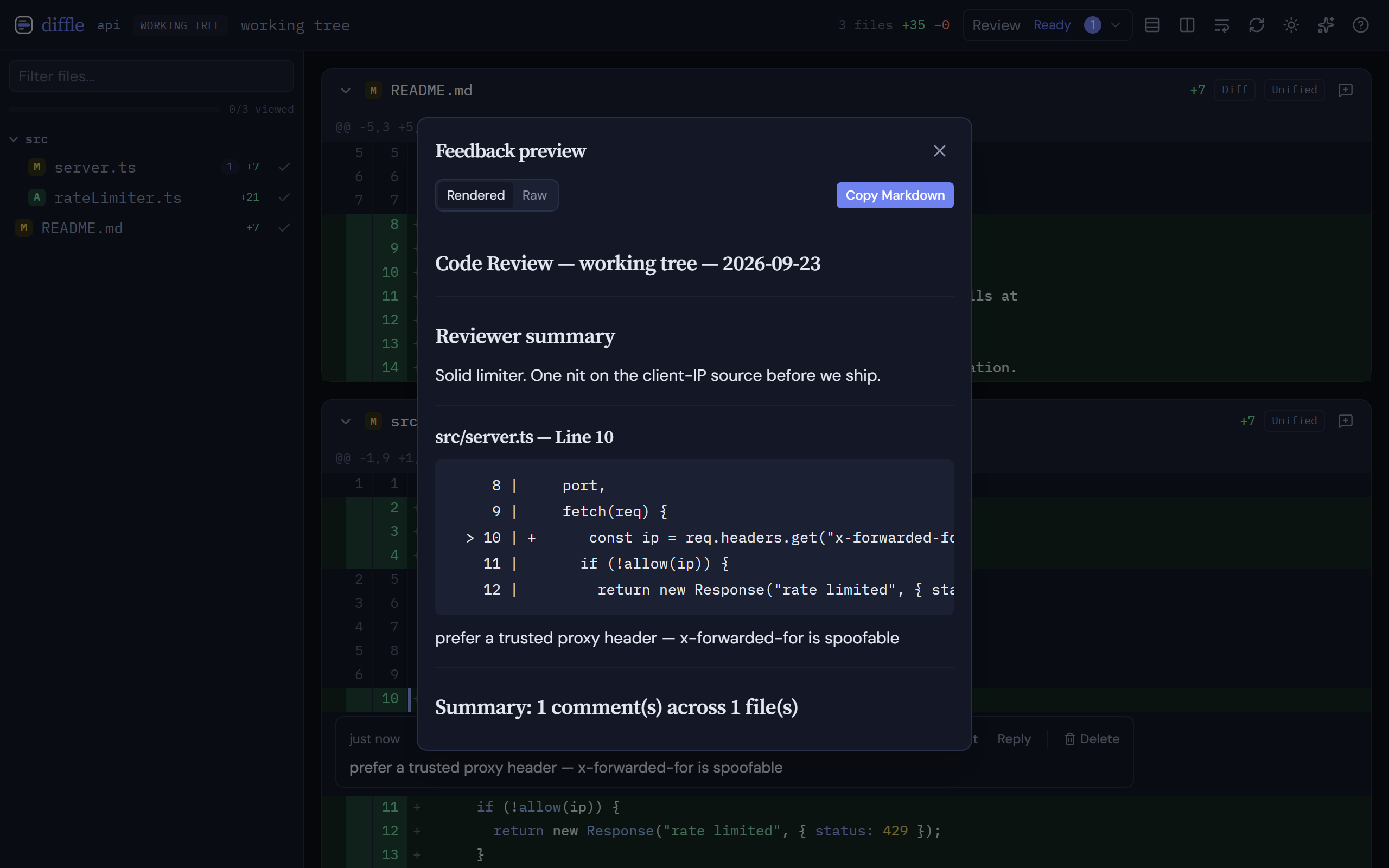
Task: Refresh the working tree diff
Action: click(1257, 25)
